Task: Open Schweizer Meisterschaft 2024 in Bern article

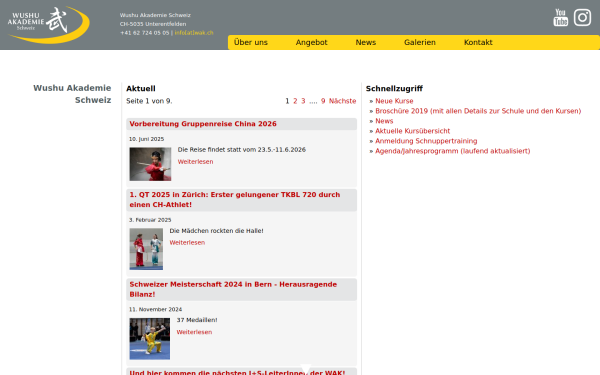Action: tap(233, 289)
